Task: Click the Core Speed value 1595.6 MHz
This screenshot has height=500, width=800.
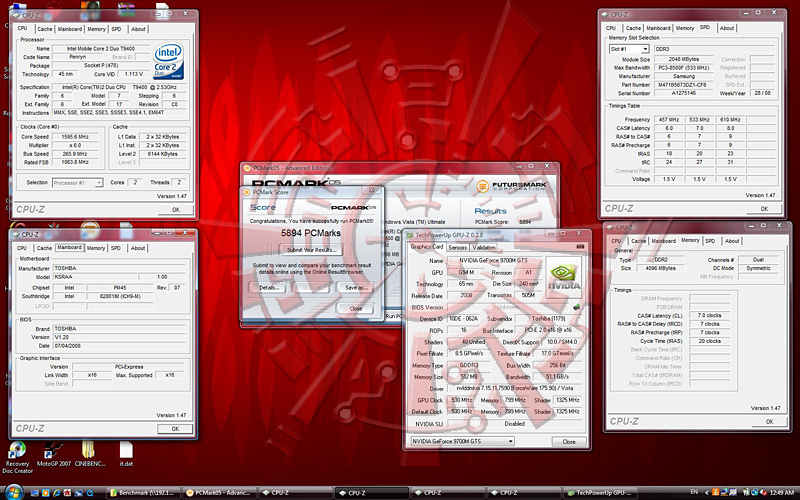Action: pyautogui.click(x=75, y=137)
